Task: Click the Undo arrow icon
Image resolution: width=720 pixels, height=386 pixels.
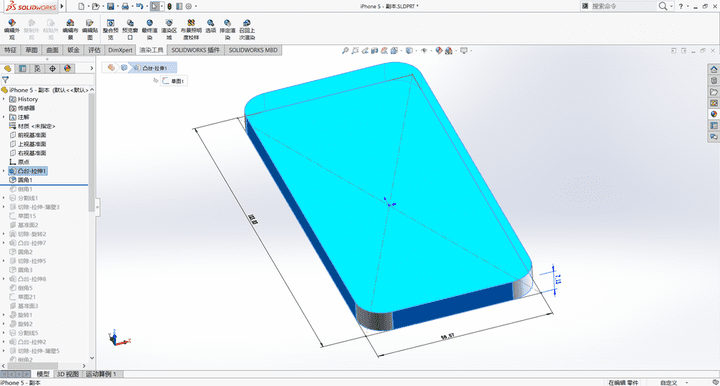Action: point(139,6)
